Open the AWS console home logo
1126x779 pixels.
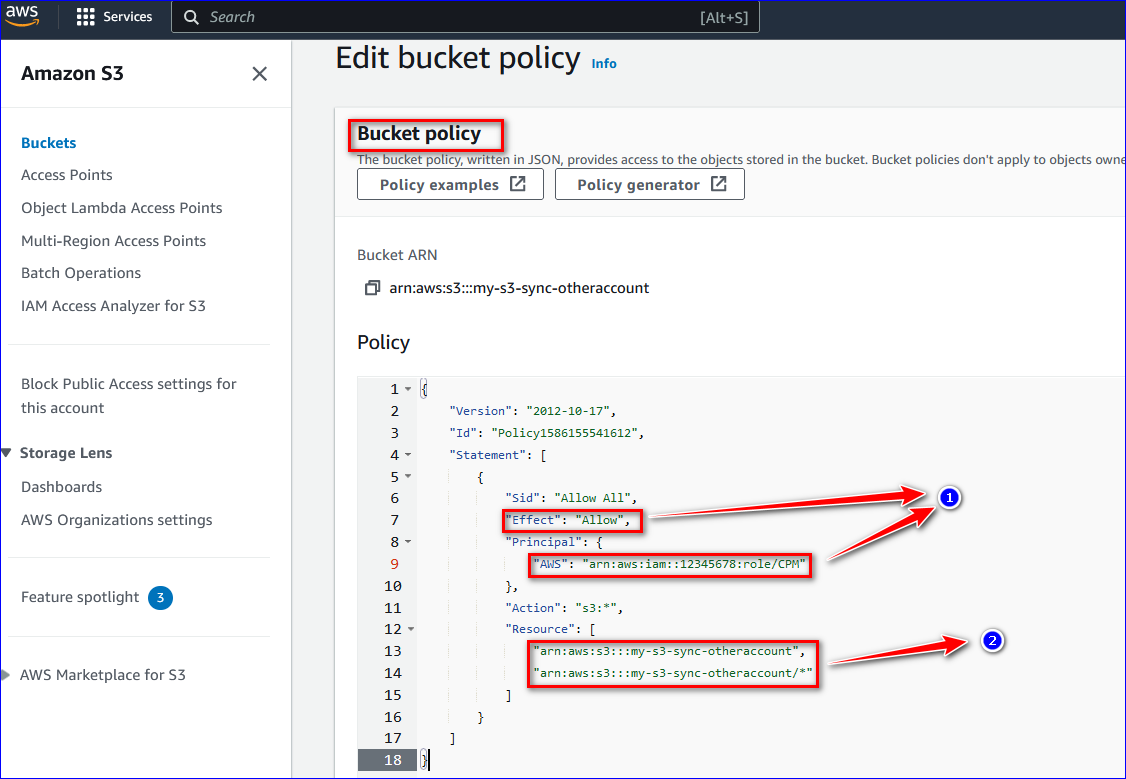click(x=22, y=16)
